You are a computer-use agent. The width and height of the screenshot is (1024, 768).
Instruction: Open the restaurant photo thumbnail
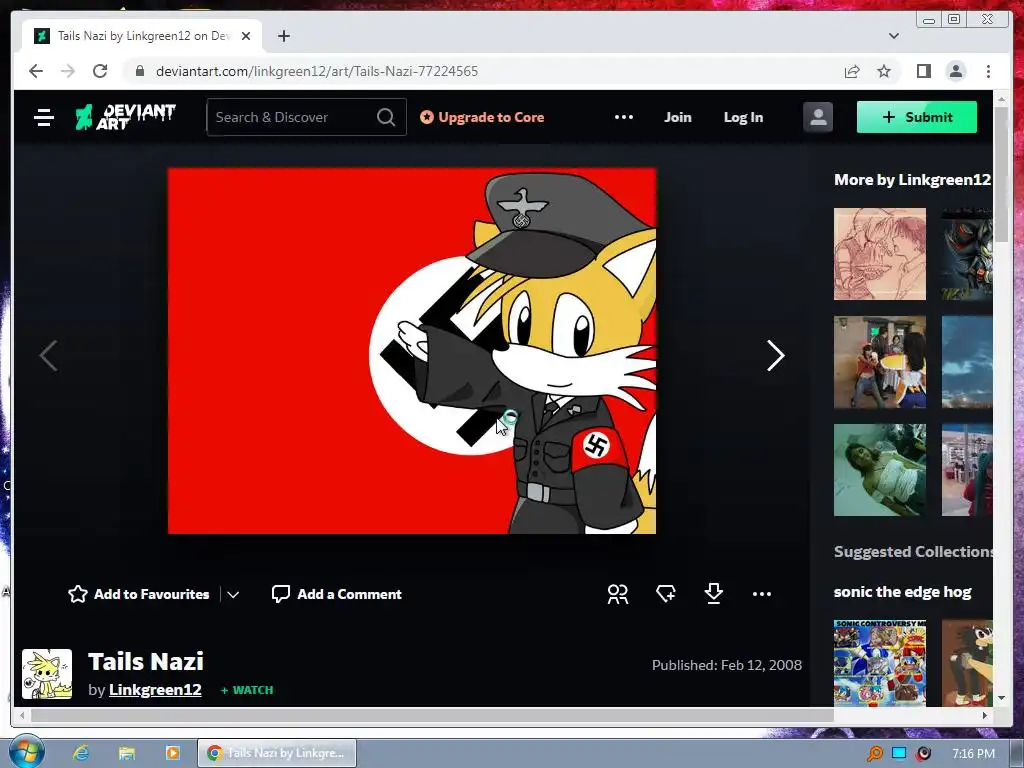click(880, 362)
